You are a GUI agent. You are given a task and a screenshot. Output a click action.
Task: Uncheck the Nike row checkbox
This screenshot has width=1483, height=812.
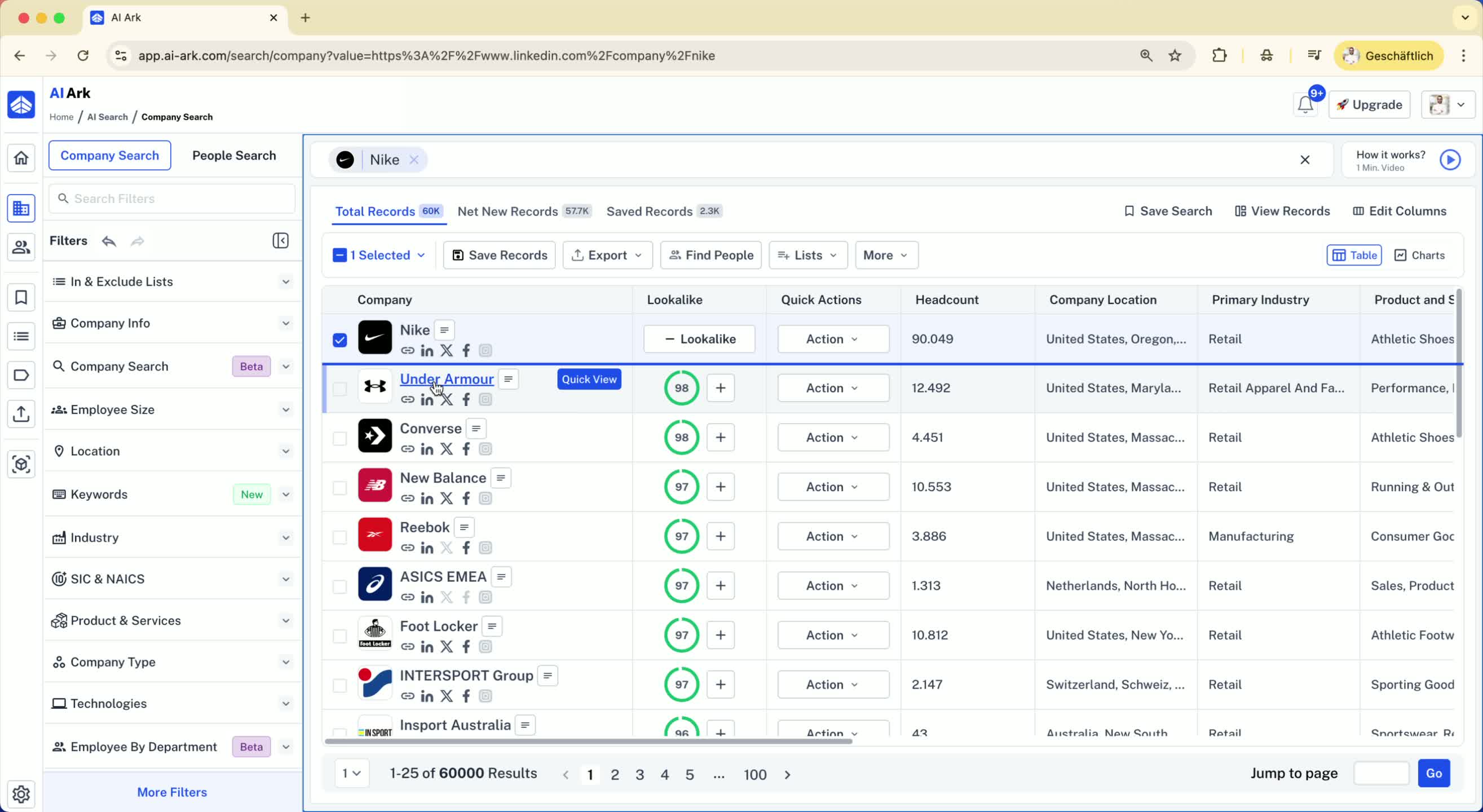[339, 340]
